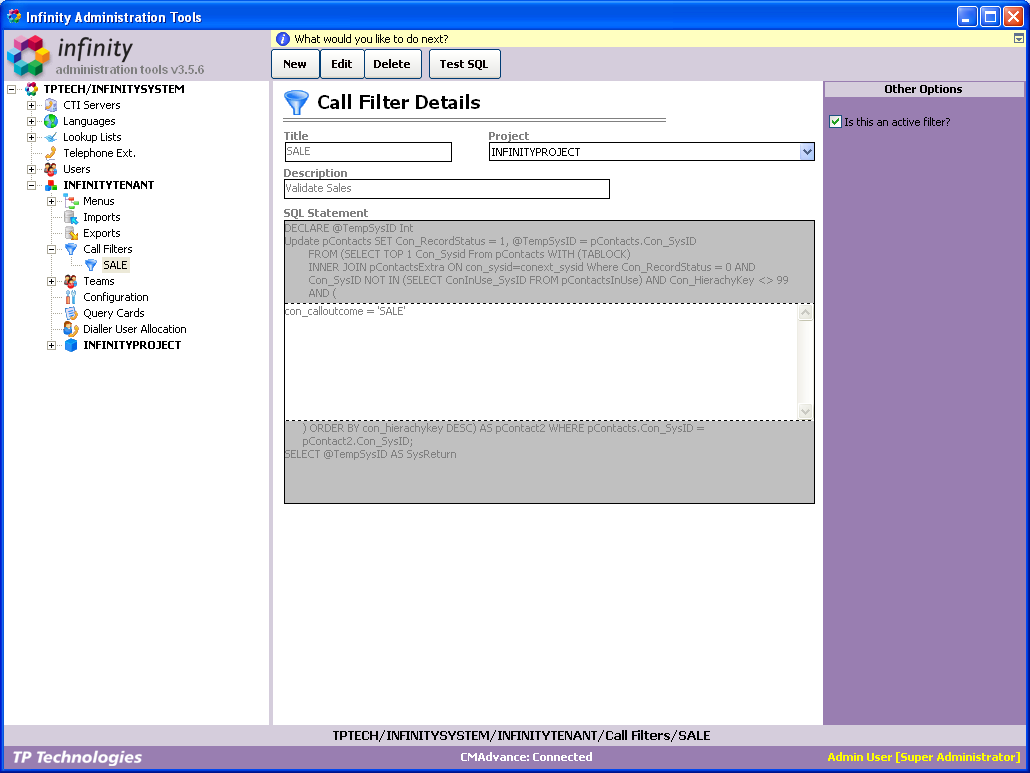This screenshot has width=1030, height=773.
Task: Open the Project dropdown list
Action: pyautogui.click(x=807, y=152)
